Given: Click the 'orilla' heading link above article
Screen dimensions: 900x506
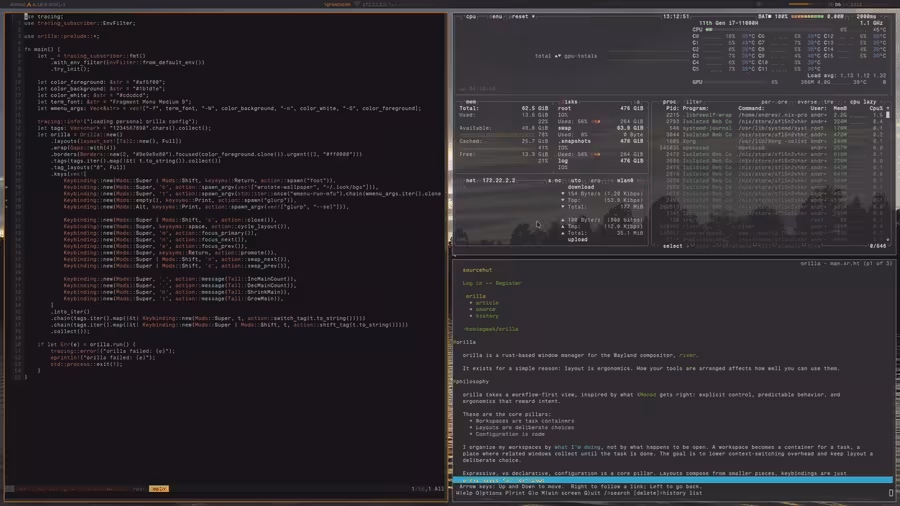Looking at the screenshot, I should [x=476, y=296].
